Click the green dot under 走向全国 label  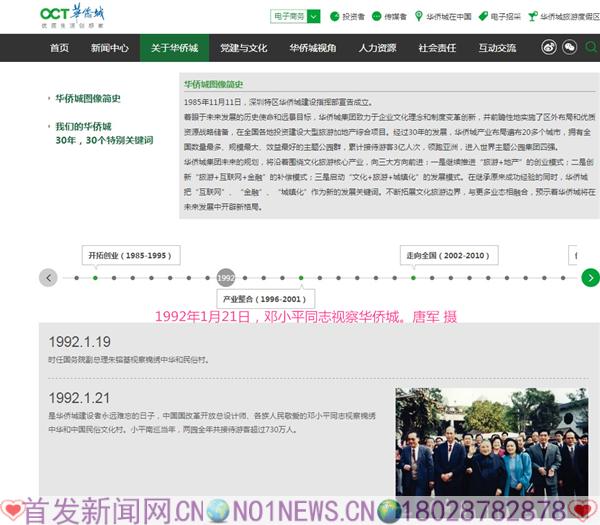tap(413, 278)
